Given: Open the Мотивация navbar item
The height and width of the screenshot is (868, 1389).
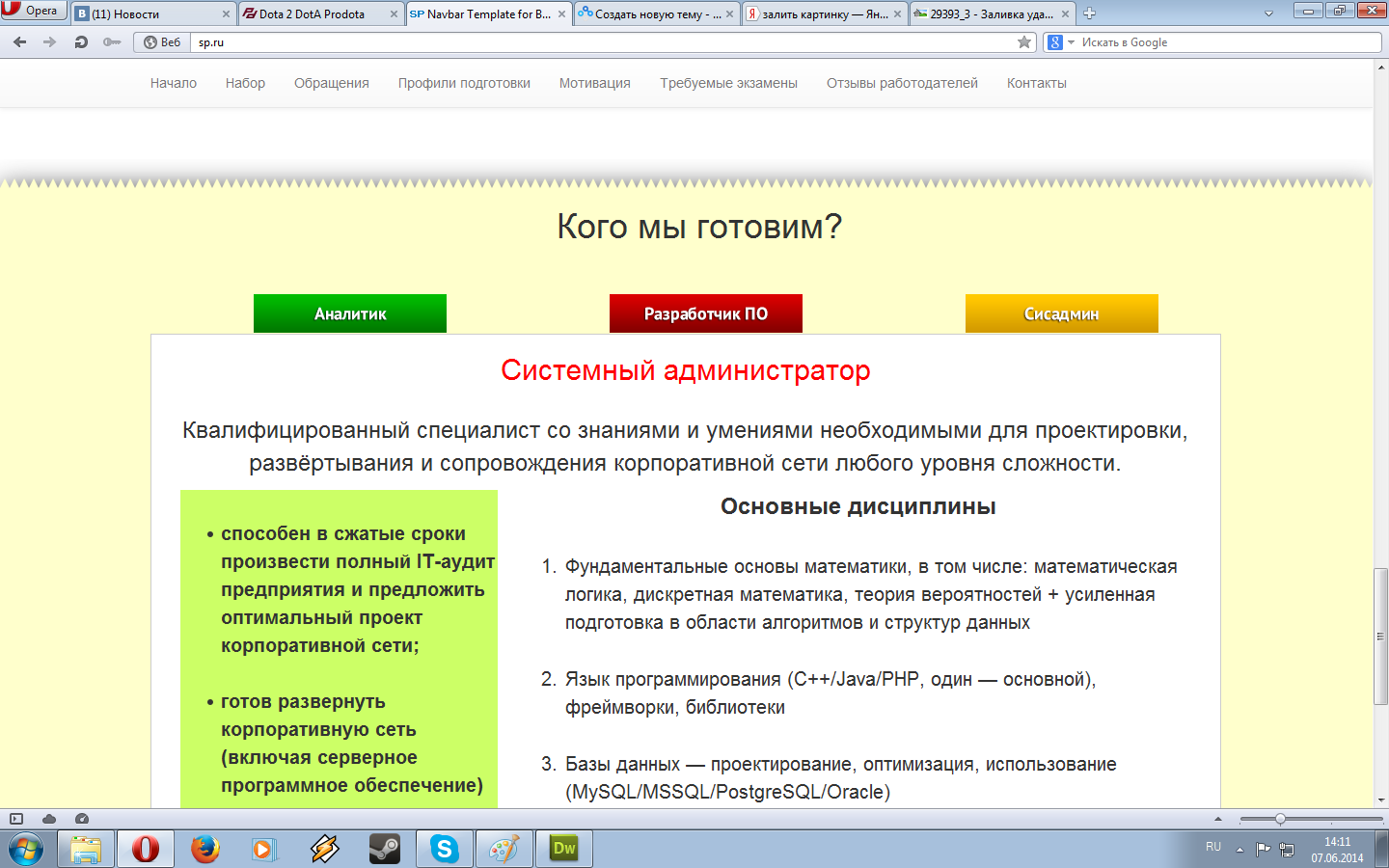Looking at the screenshot, I should click(x=595, y=83).
